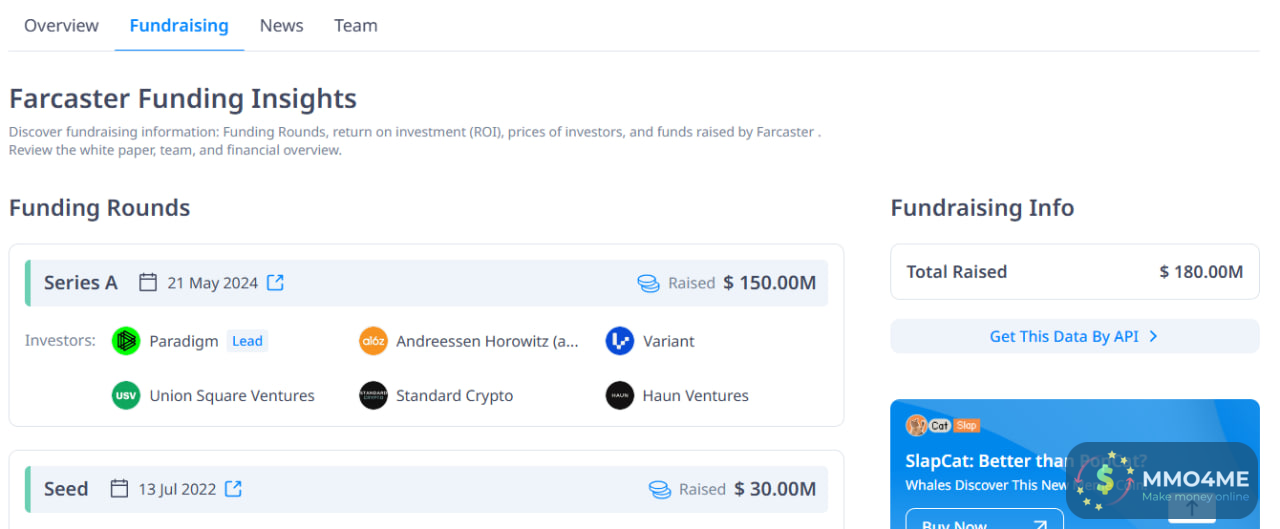Open the Union Square Ventures investor link
Image resolution: width=1280 pixels, height=529 pixels.
[232, 396]
